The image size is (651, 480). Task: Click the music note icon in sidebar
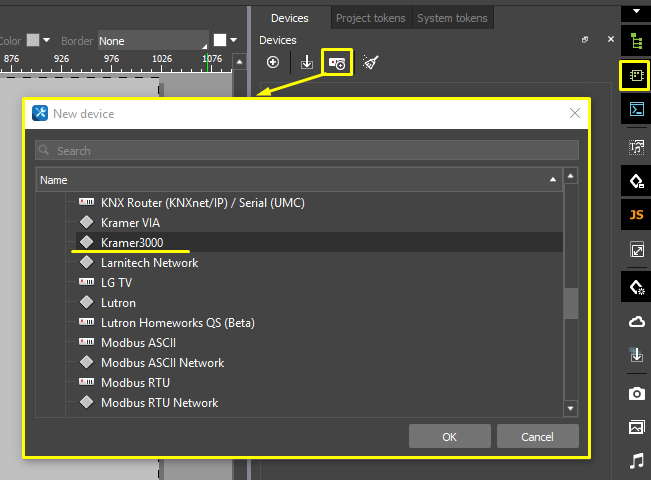click(x=636, y=460)
